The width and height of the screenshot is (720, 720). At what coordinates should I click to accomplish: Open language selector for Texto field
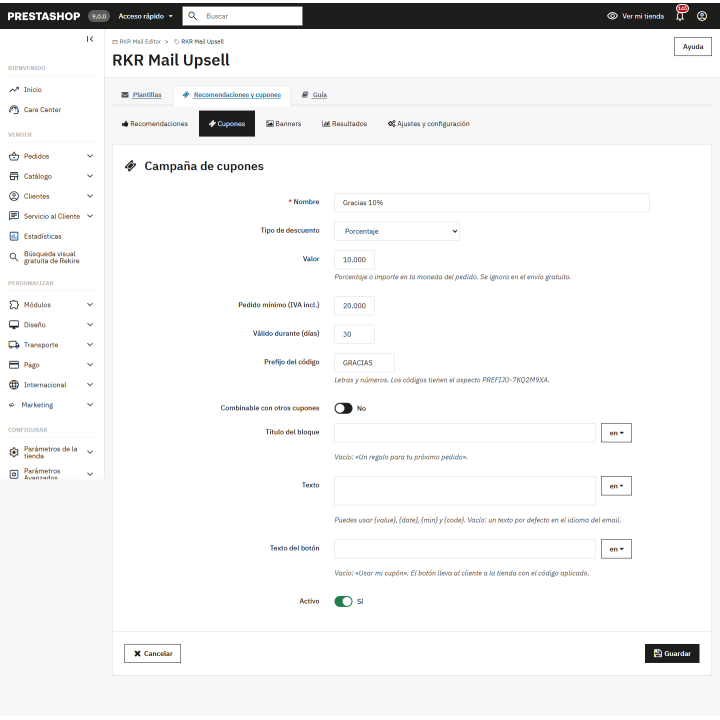[616, 486]
